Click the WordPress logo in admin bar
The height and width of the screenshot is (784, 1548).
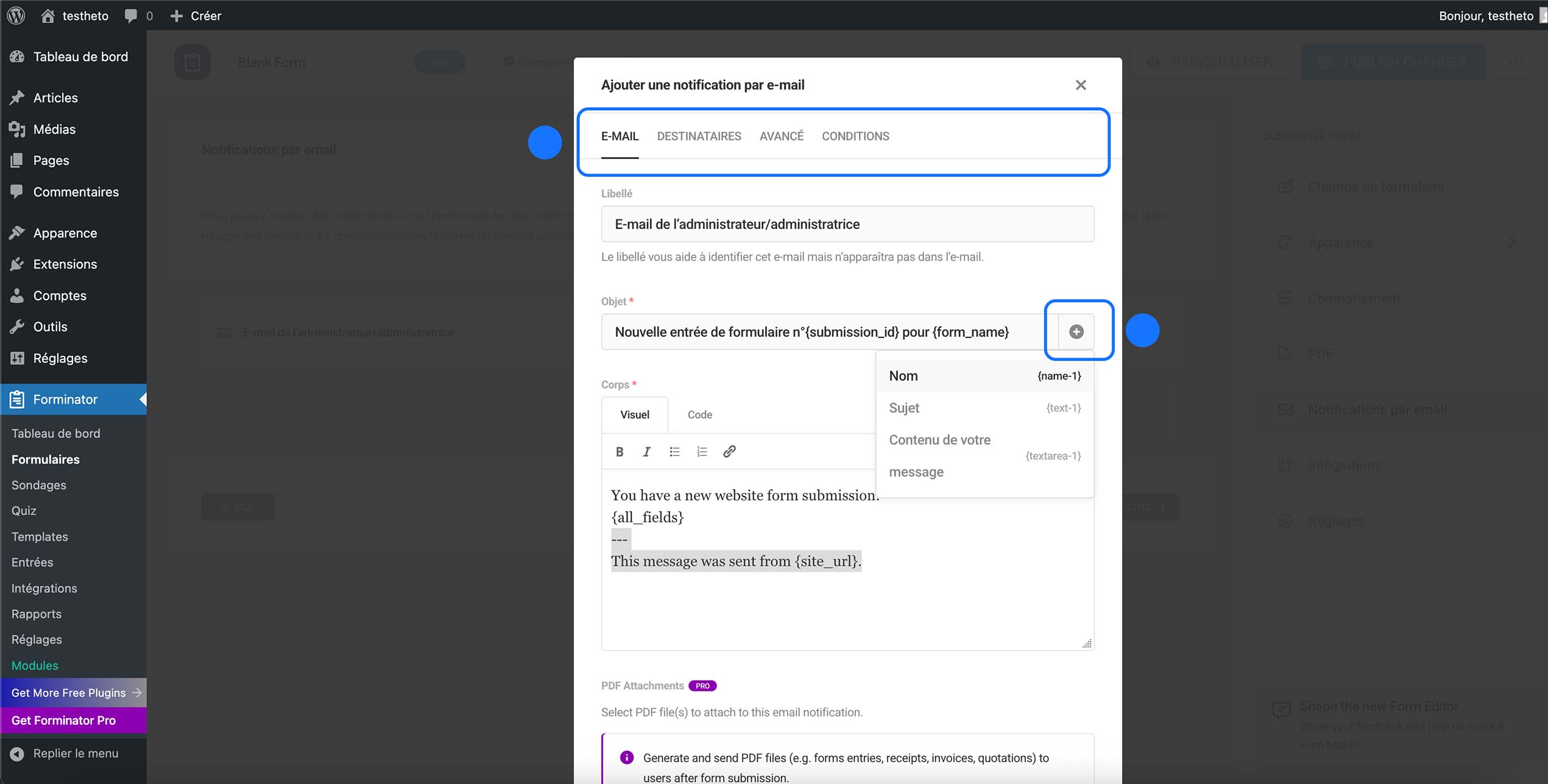pyautogui.click(x=15, y=15)
